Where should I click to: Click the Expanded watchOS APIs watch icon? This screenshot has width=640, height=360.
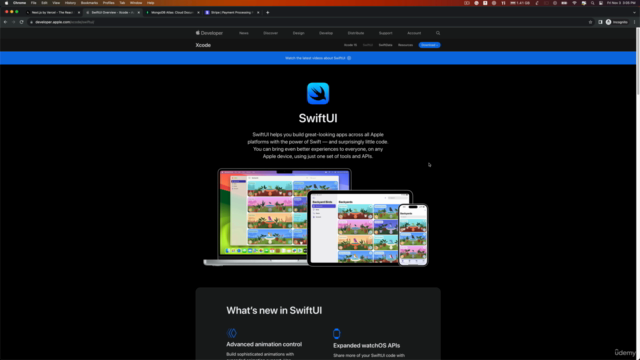tap(336, 333)
